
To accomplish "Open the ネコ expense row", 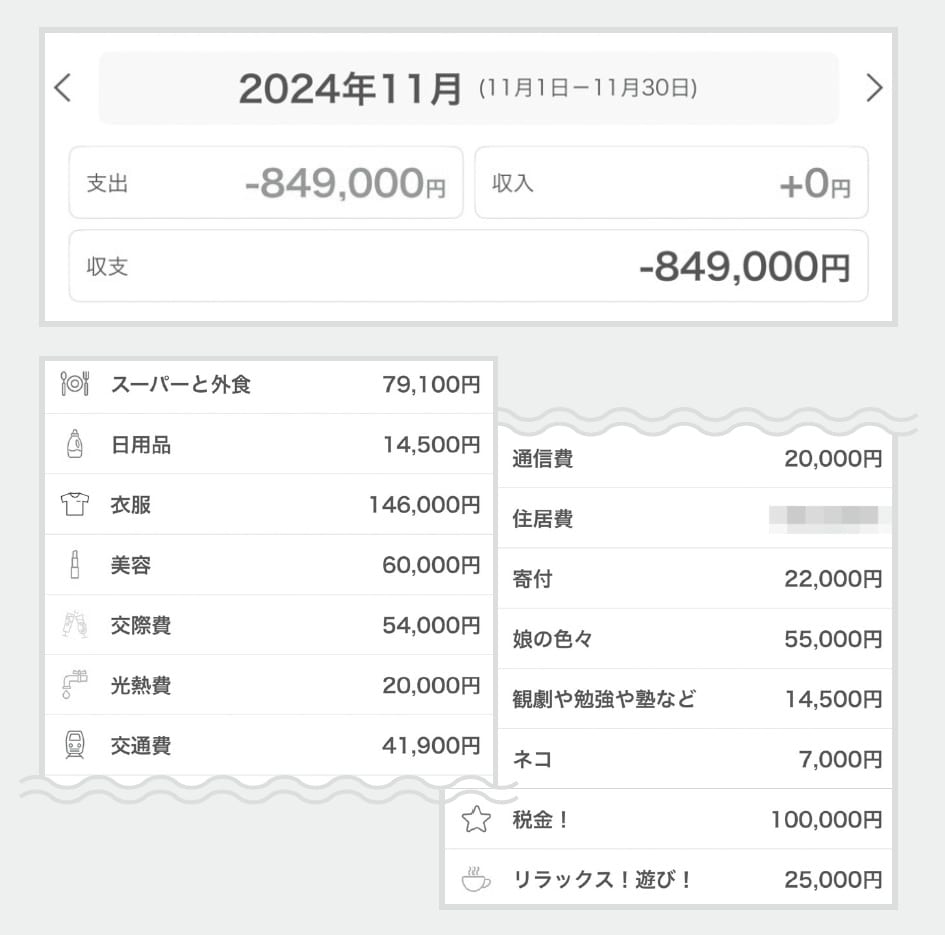I will pos(696,760).
